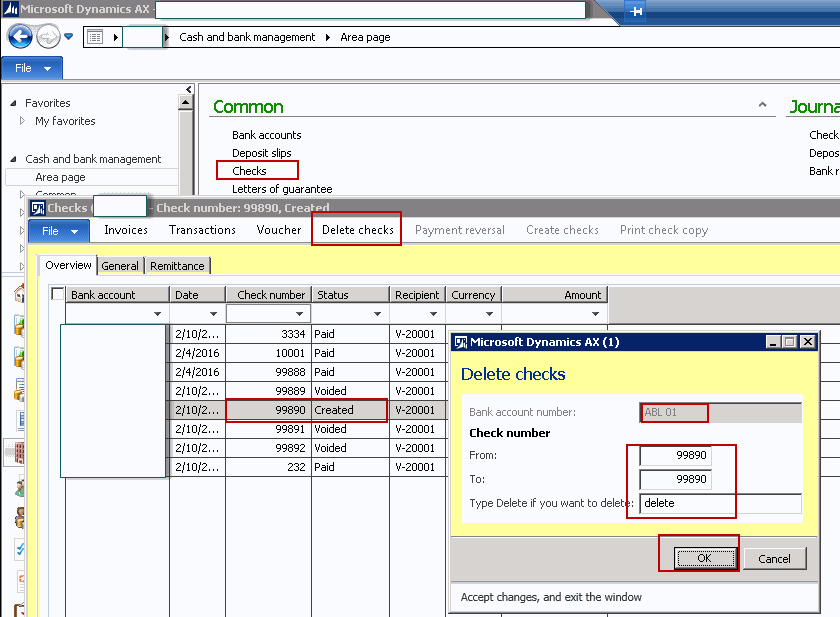
Task: Click OK in Delete checks dialog
Action: coord(704,558)
